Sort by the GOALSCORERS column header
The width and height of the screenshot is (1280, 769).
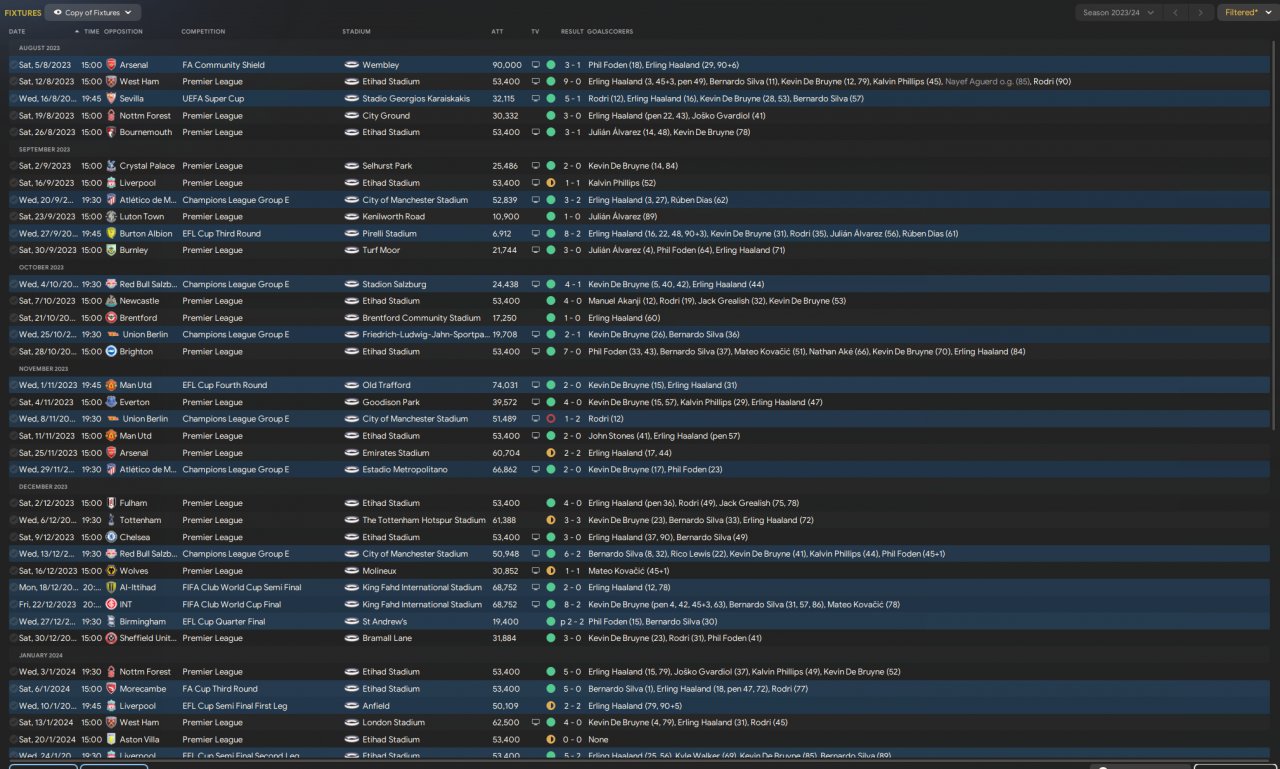coord(610,32)
